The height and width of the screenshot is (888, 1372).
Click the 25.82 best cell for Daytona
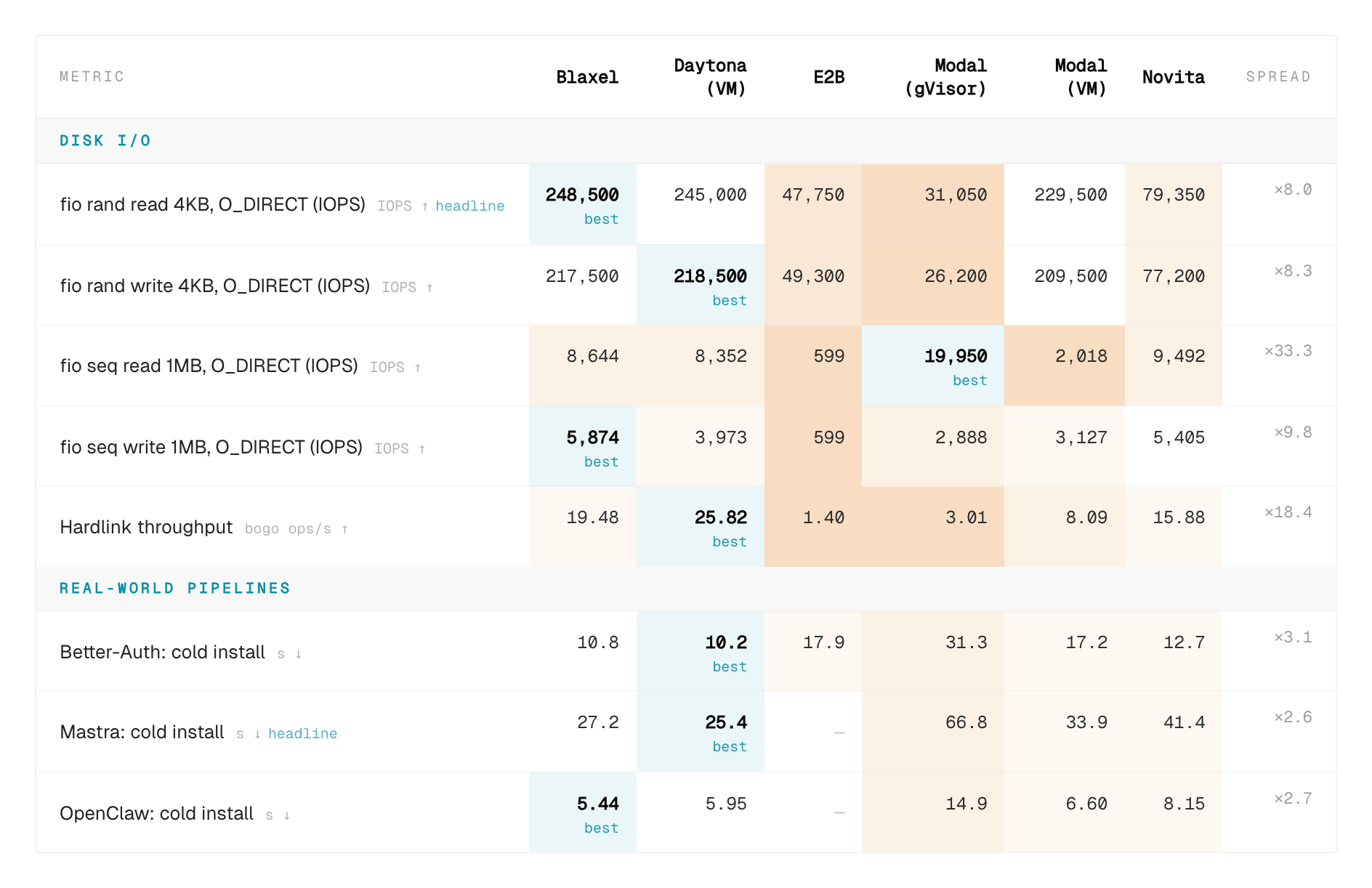click(x=701, y=527)
